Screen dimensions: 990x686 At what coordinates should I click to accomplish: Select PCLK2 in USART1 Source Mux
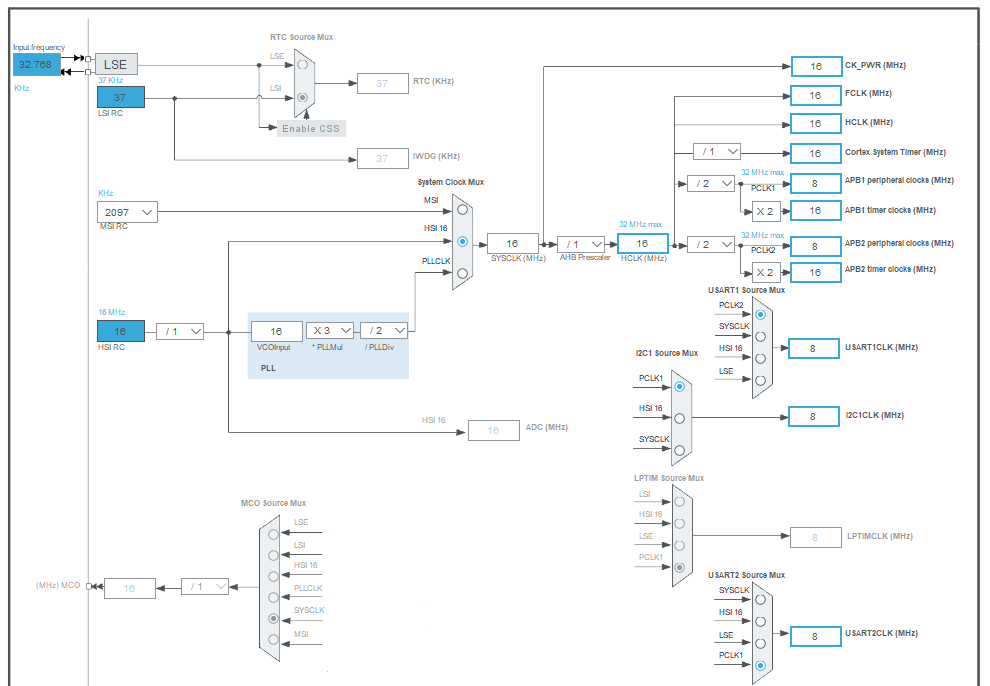[761, 314]
